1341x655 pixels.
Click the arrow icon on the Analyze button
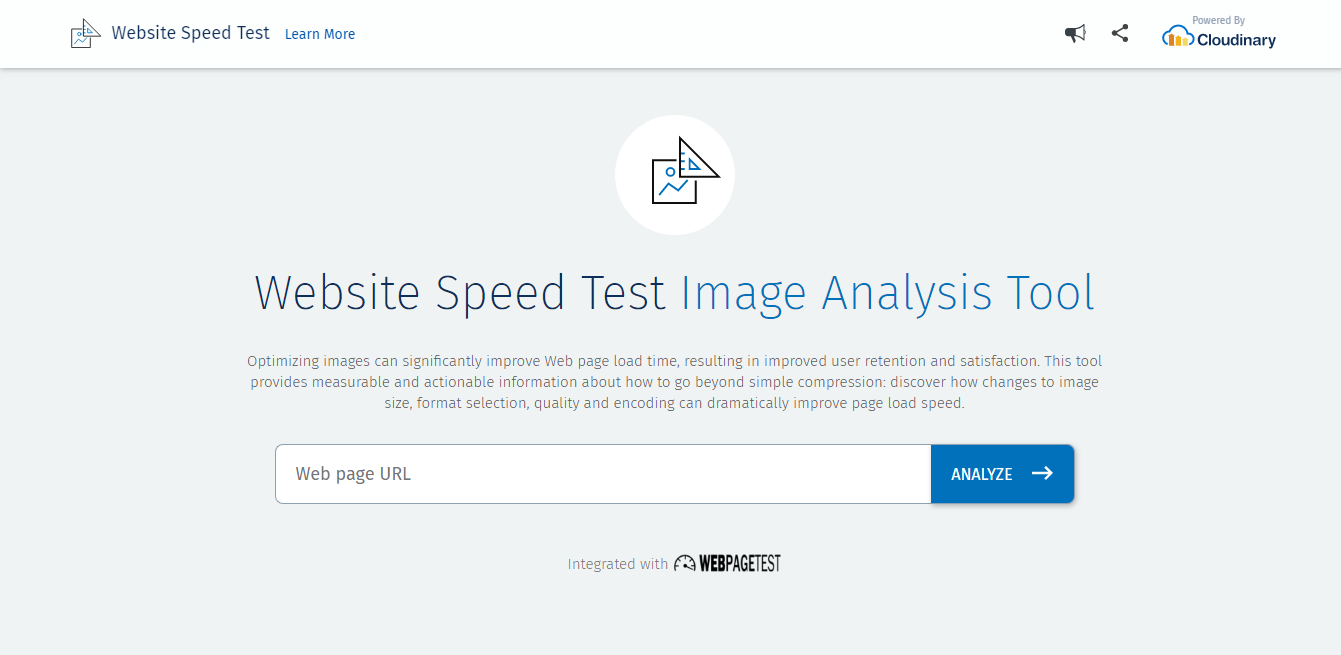(1042, 473)
